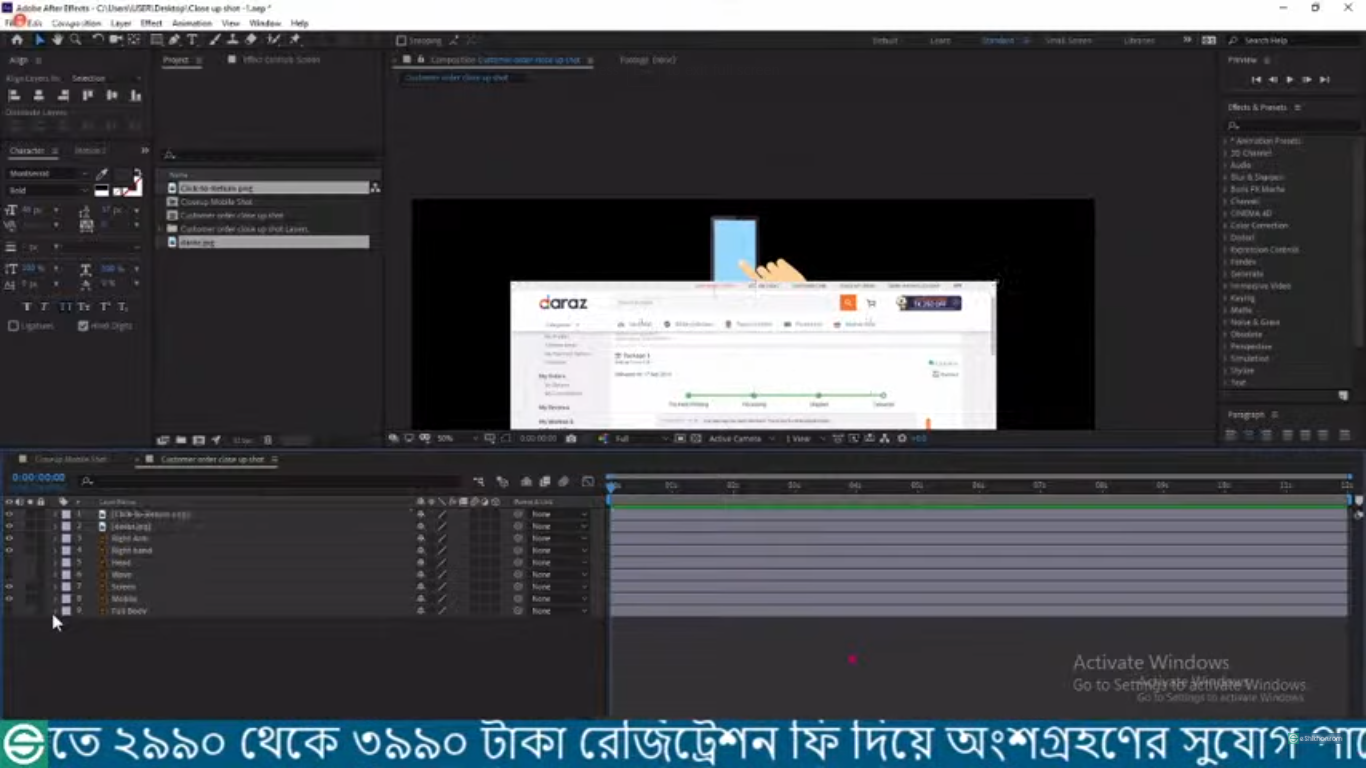The height and width of the screenshot is (768, 1366).
Task: Choose the Pen tool
Action: (174, 40)
